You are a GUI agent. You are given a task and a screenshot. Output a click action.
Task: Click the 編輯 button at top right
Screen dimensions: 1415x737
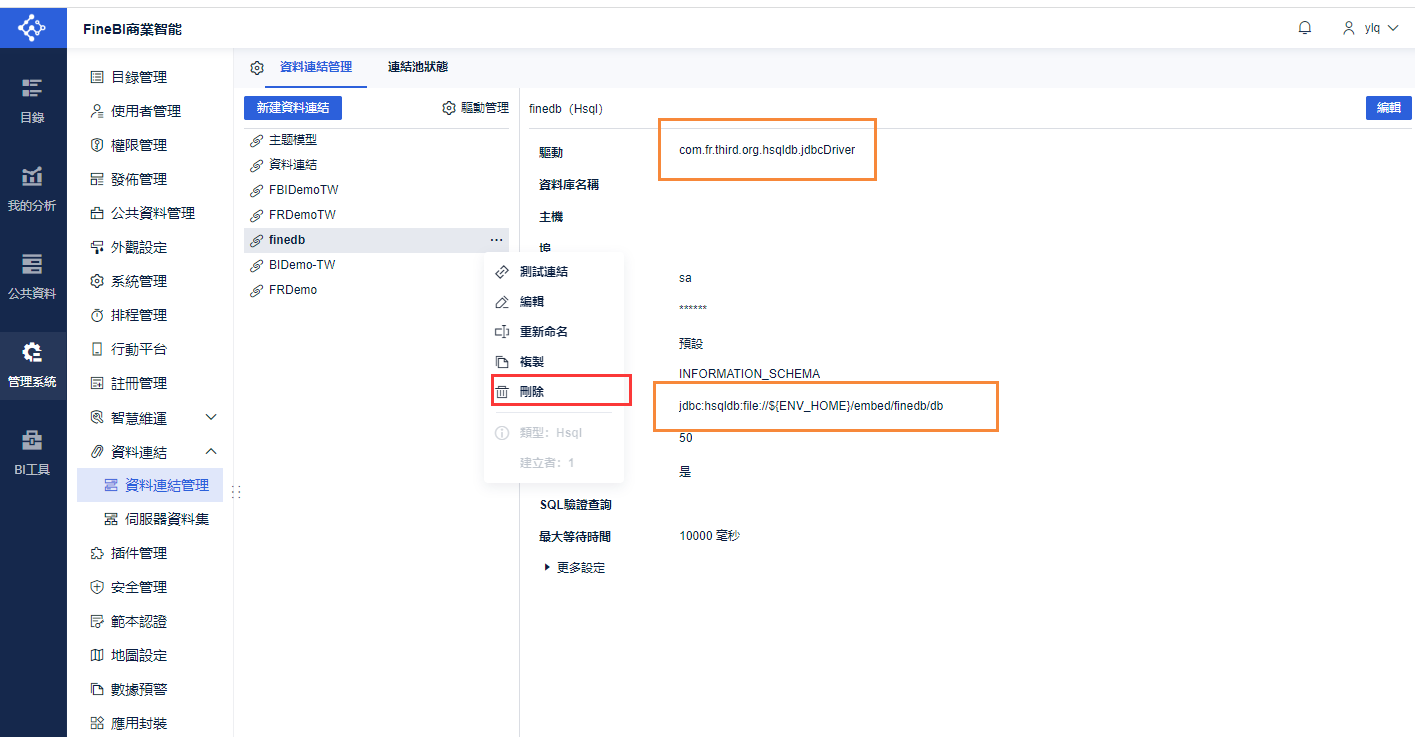[x=1388, y=108]
